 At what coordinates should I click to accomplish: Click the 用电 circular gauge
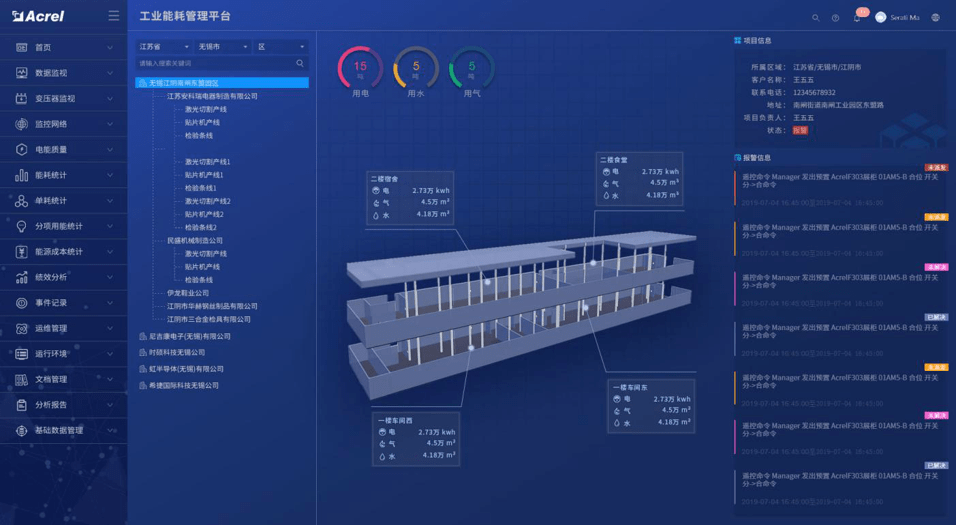[360, 68]
